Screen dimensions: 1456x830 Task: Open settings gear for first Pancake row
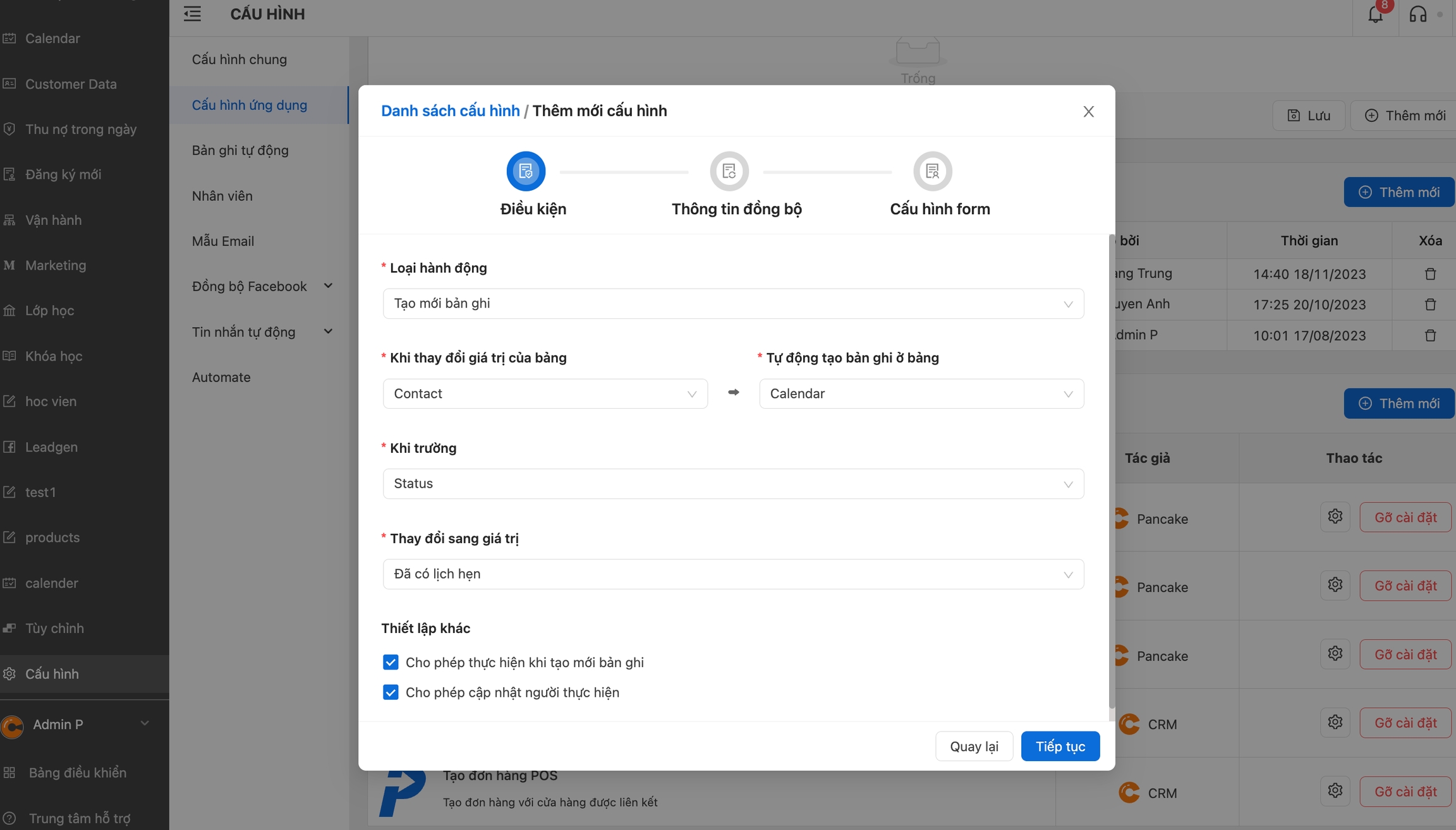tap(1335, 517)
